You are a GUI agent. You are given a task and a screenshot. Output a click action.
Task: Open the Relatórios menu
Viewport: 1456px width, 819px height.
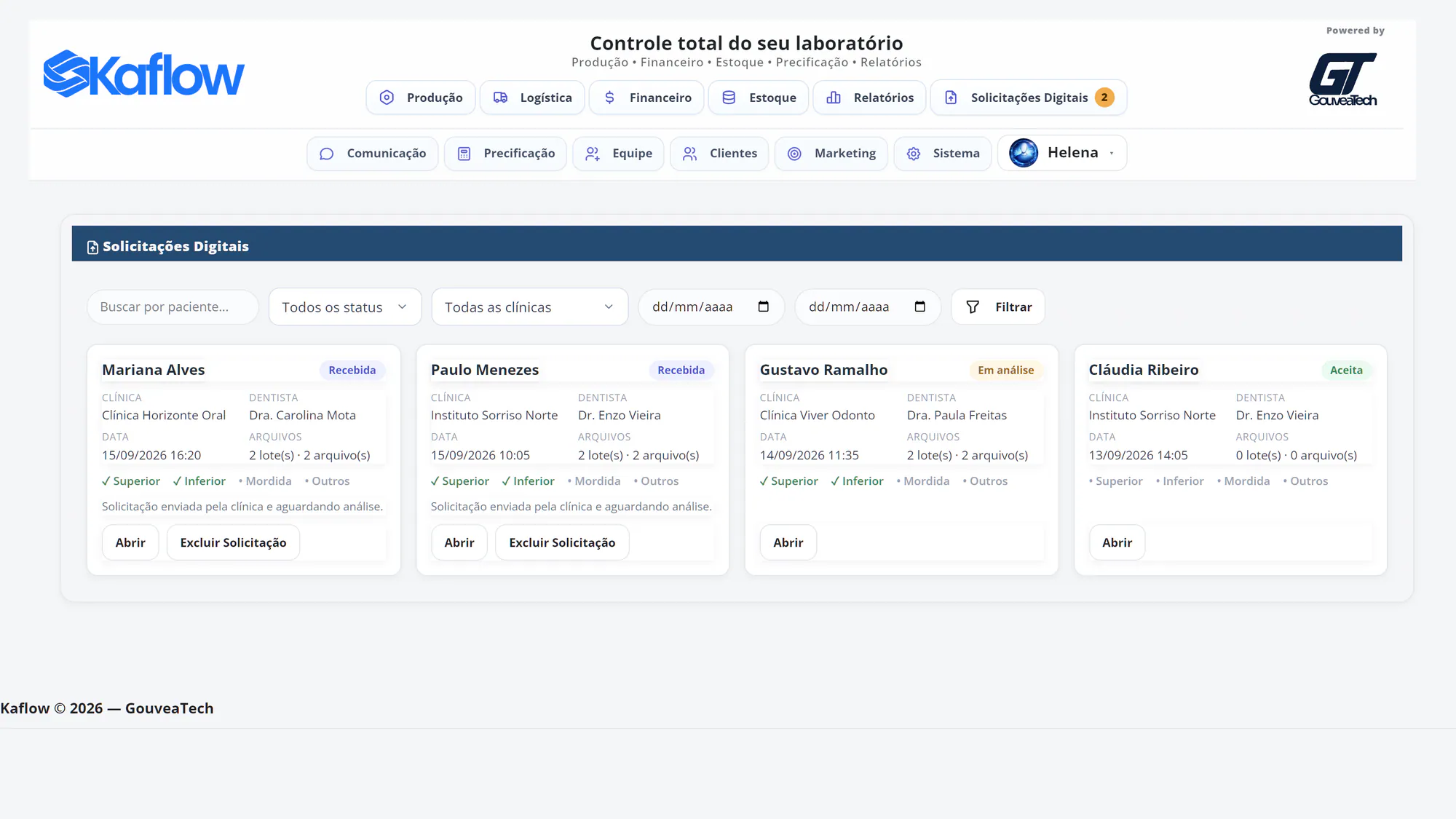point(869,98)
